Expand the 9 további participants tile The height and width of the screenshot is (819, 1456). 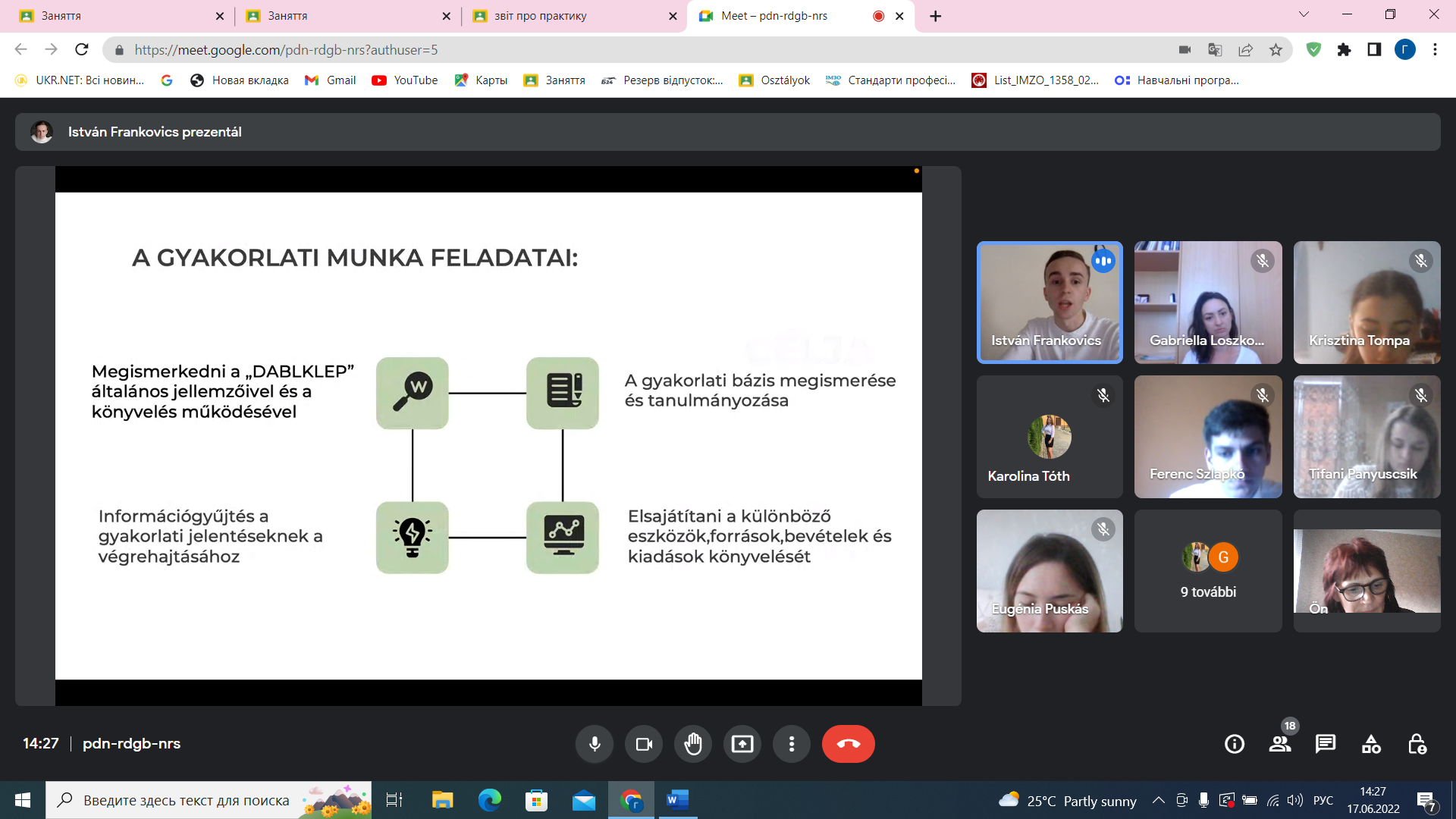coord(1208,571)
